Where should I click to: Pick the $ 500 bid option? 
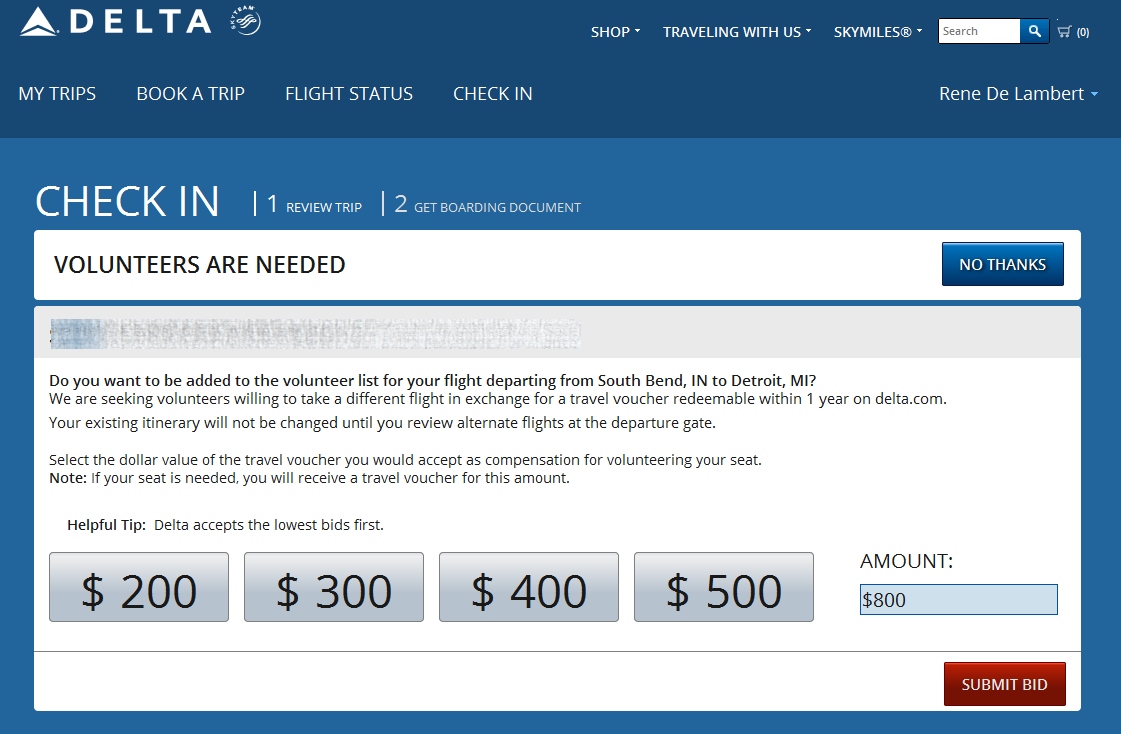(724, 588)
